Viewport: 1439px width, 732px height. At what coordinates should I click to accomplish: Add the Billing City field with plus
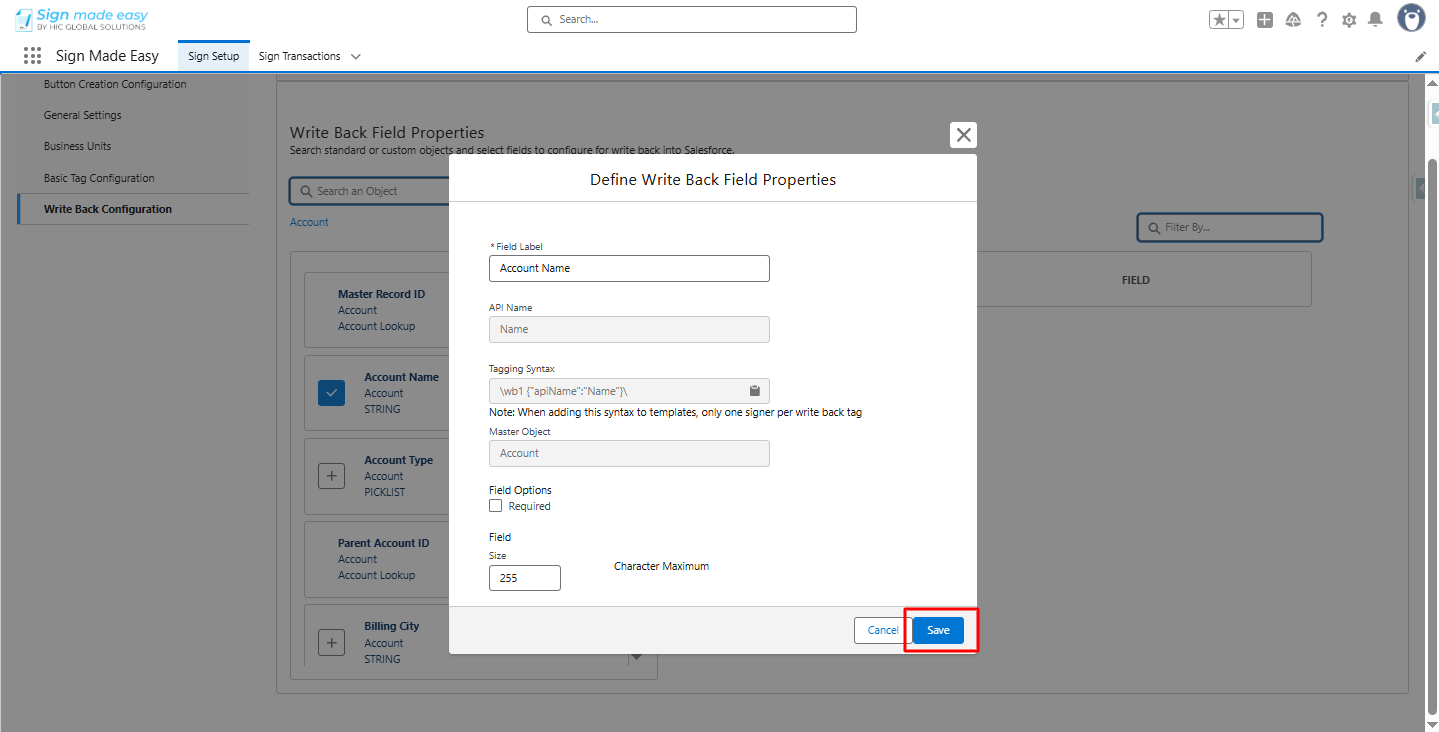pyautogui.click(x=332, y=642)
